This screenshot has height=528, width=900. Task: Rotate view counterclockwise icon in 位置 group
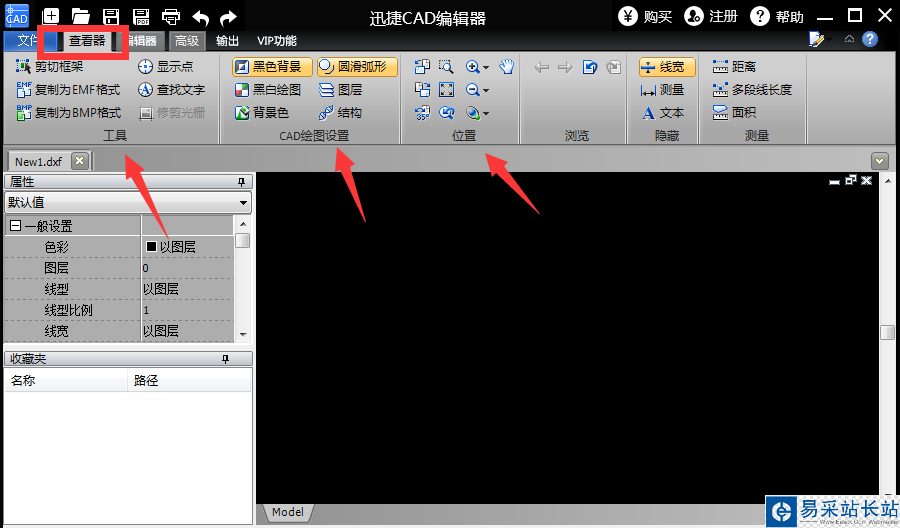point(422,67)
